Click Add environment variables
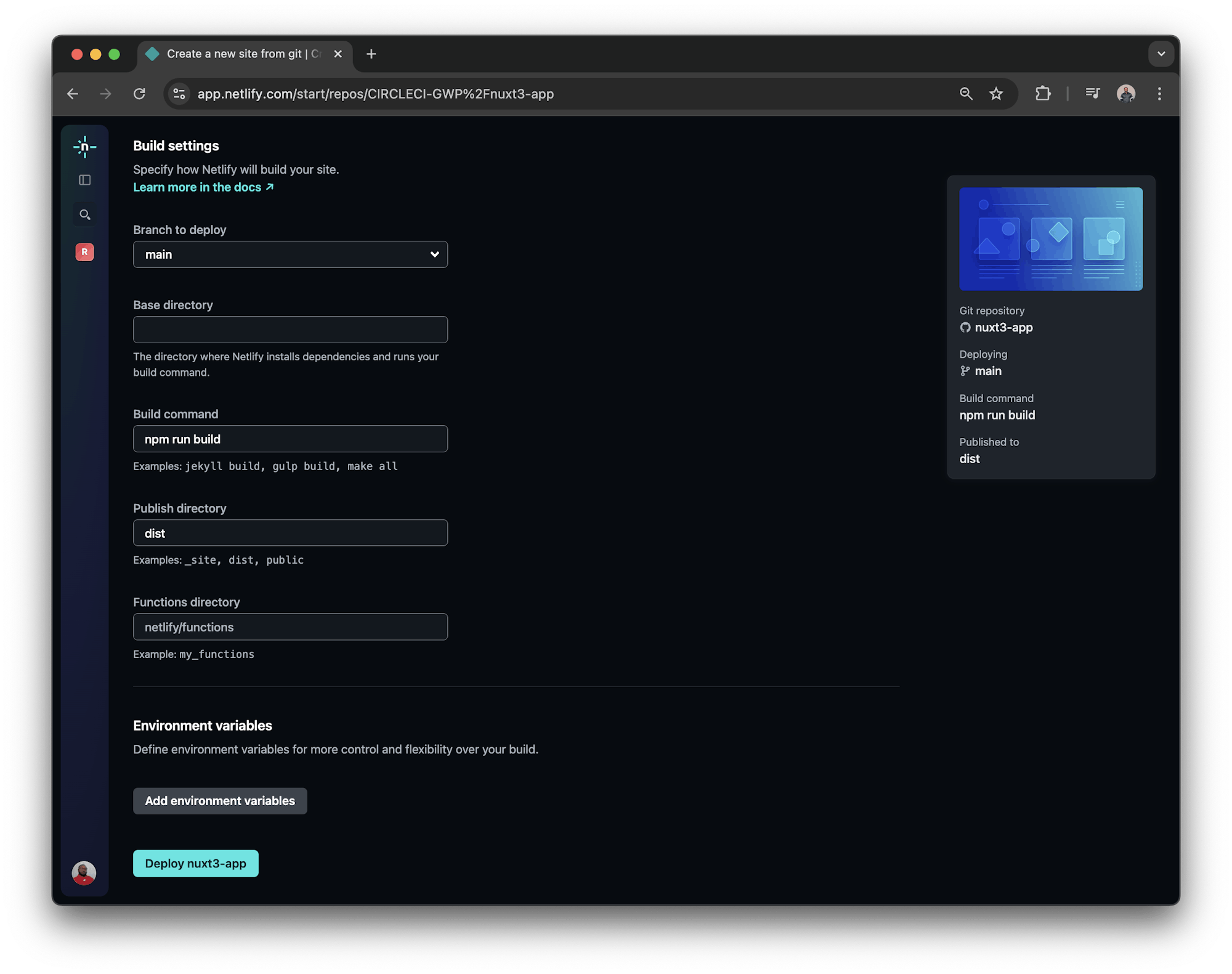1232x974 pixels. click(x=220, y=801)
